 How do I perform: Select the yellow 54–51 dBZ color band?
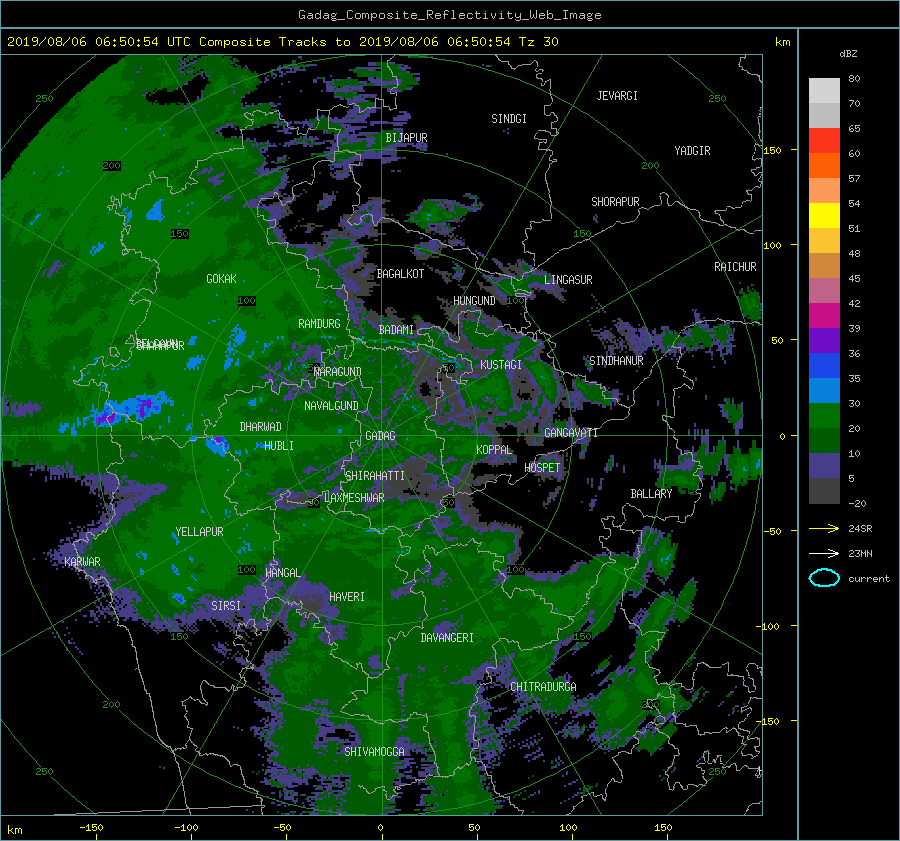824,215
